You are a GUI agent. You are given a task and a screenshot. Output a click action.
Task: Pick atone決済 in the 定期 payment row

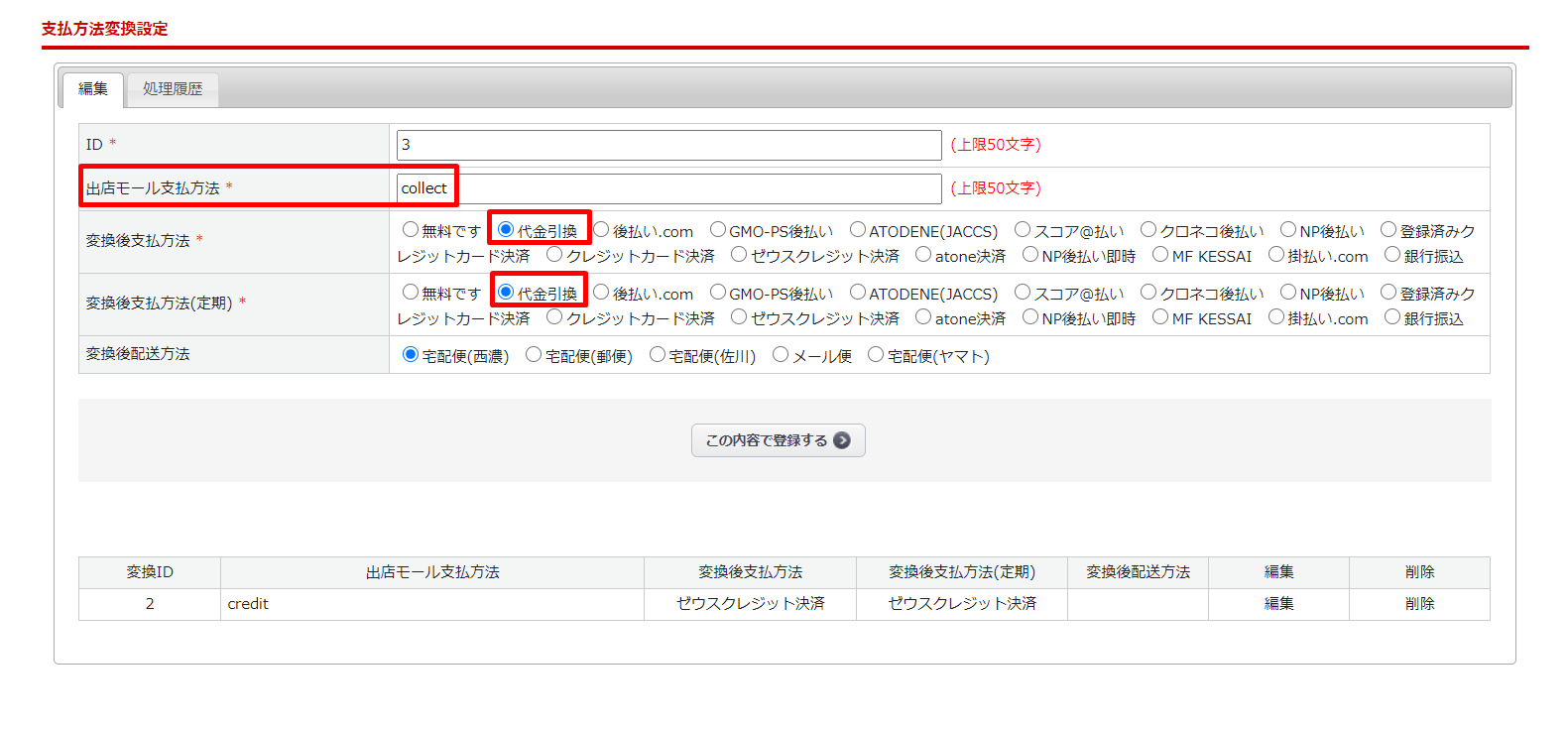click(923, 317)
